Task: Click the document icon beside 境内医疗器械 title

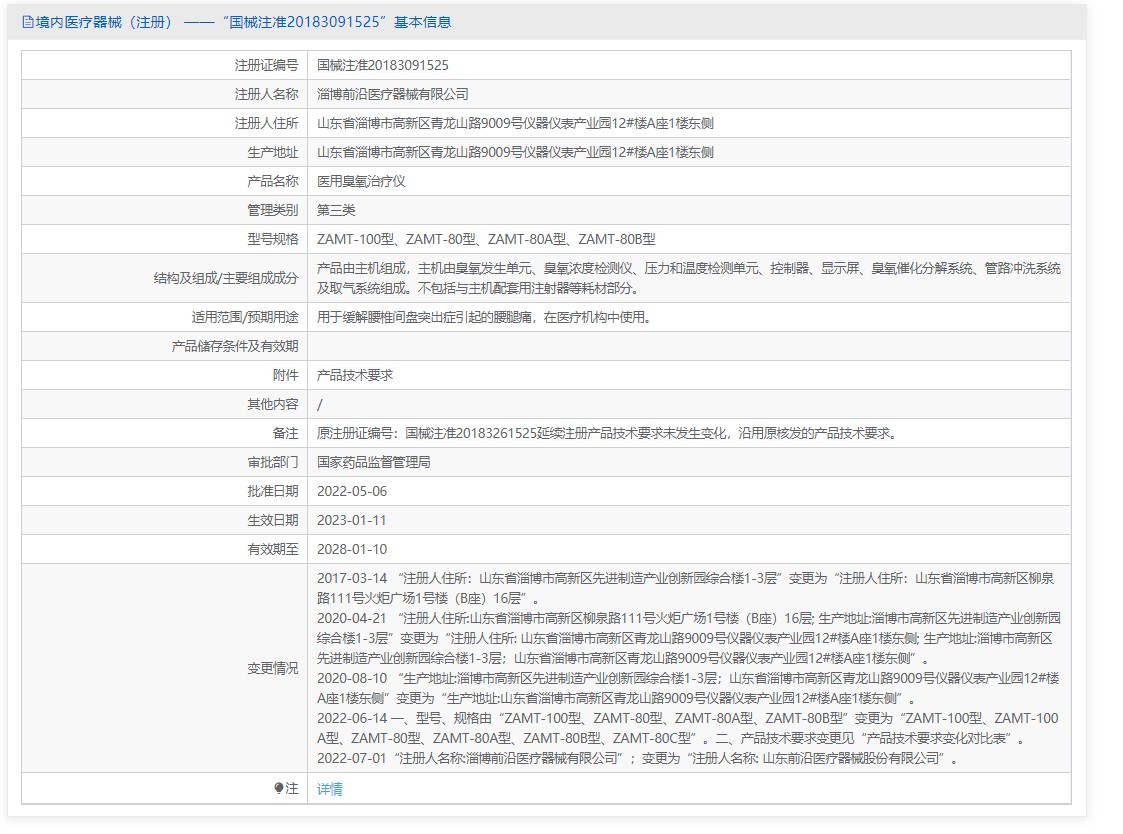Action: (27, 22)
